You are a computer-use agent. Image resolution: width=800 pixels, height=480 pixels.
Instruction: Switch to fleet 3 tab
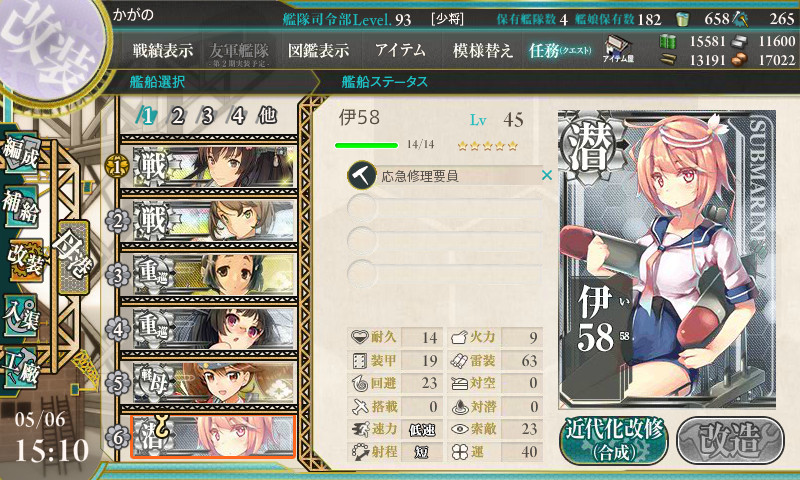click(x=206, y=116)
